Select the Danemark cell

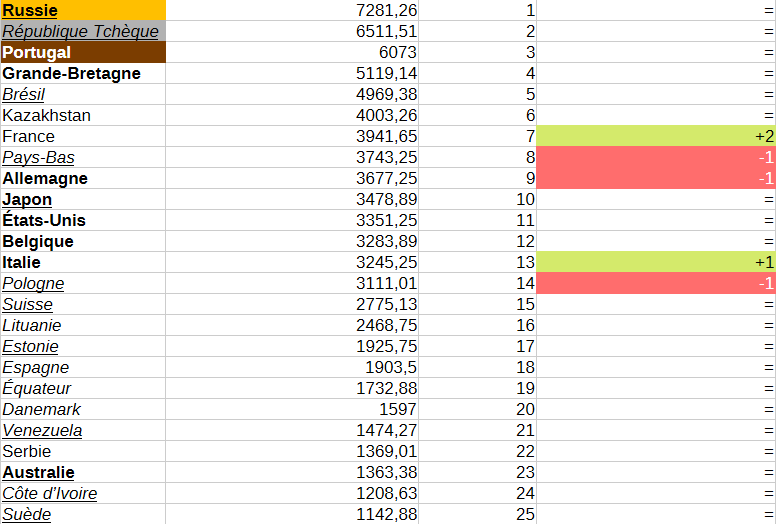tap(83, 409)
